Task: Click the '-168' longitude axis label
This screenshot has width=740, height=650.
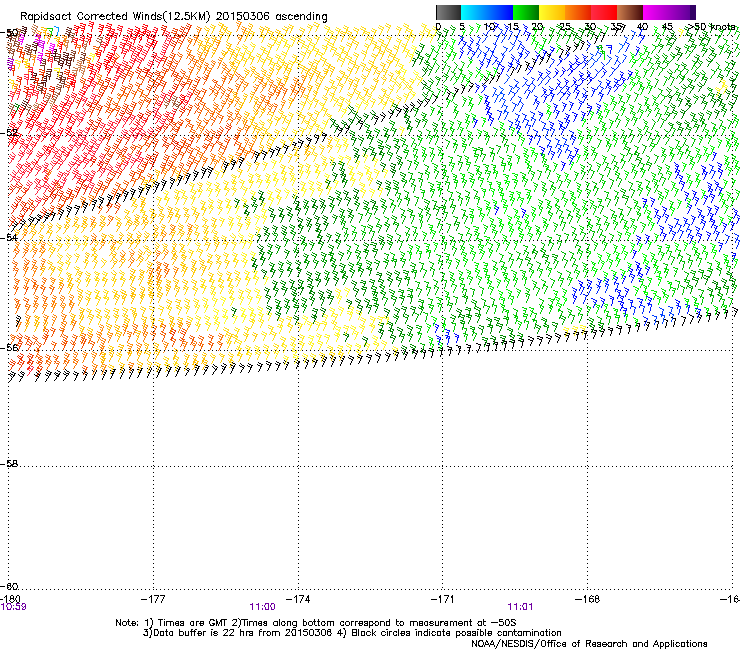Action: coord(588,599)
